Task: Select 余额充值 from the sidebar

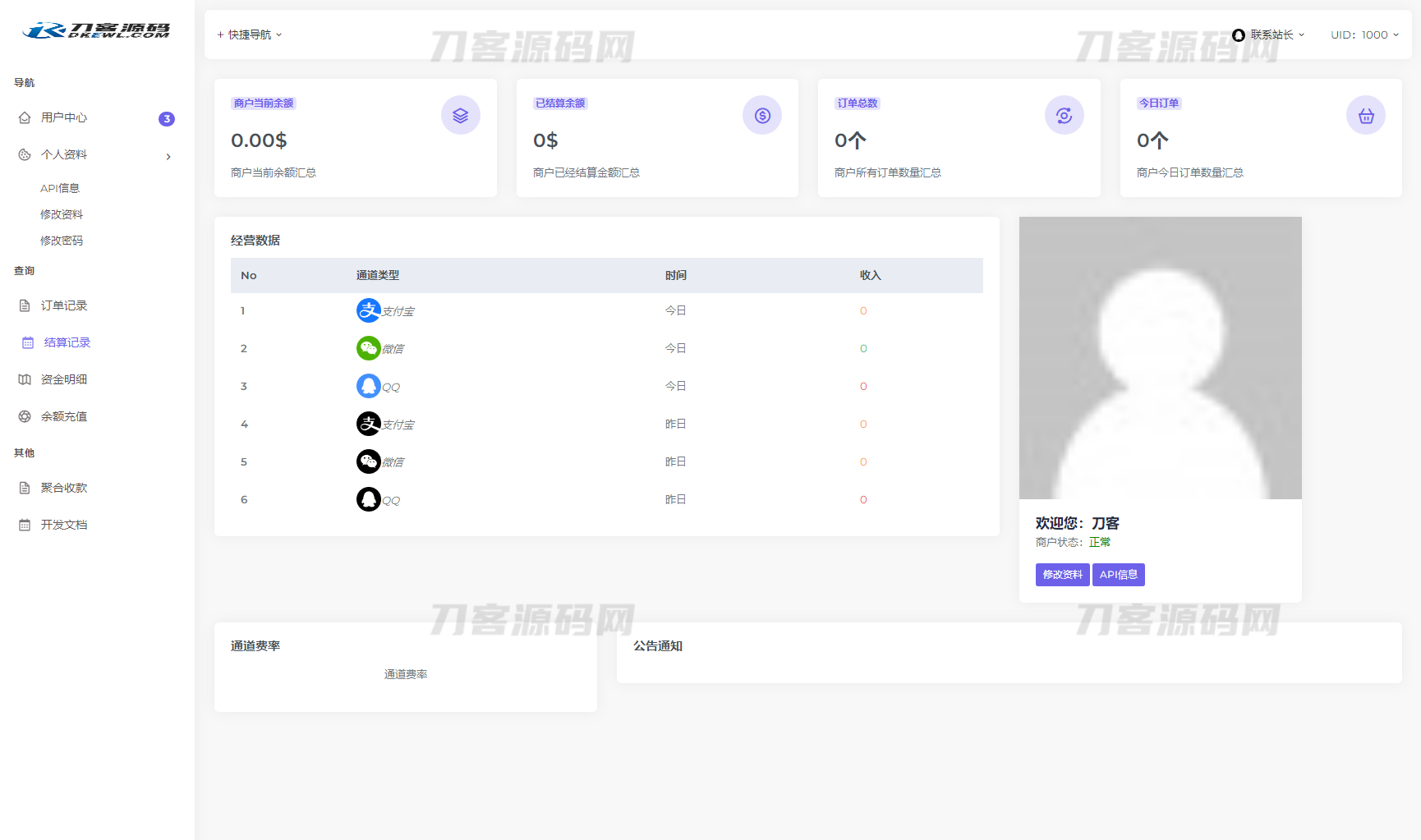Action: pos(64,416)
